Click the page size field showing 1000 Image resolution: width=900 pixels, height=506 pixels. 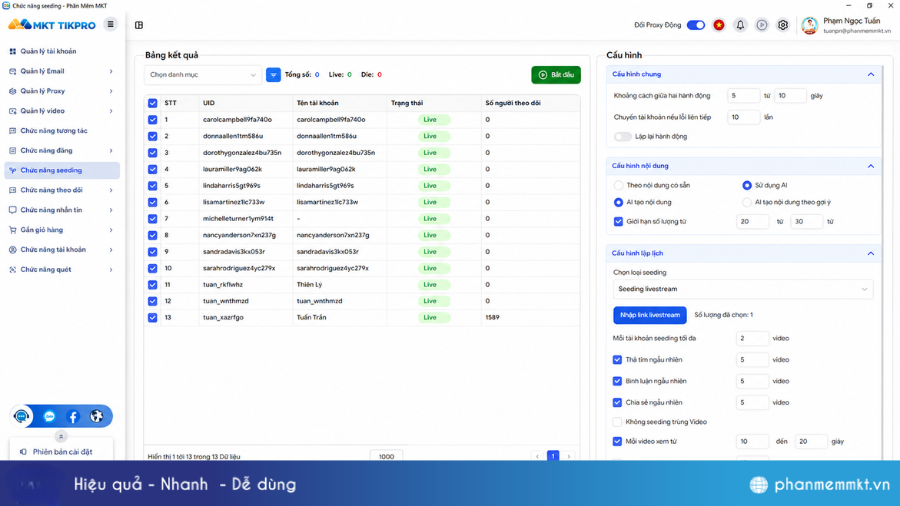[x=386, y=456]
